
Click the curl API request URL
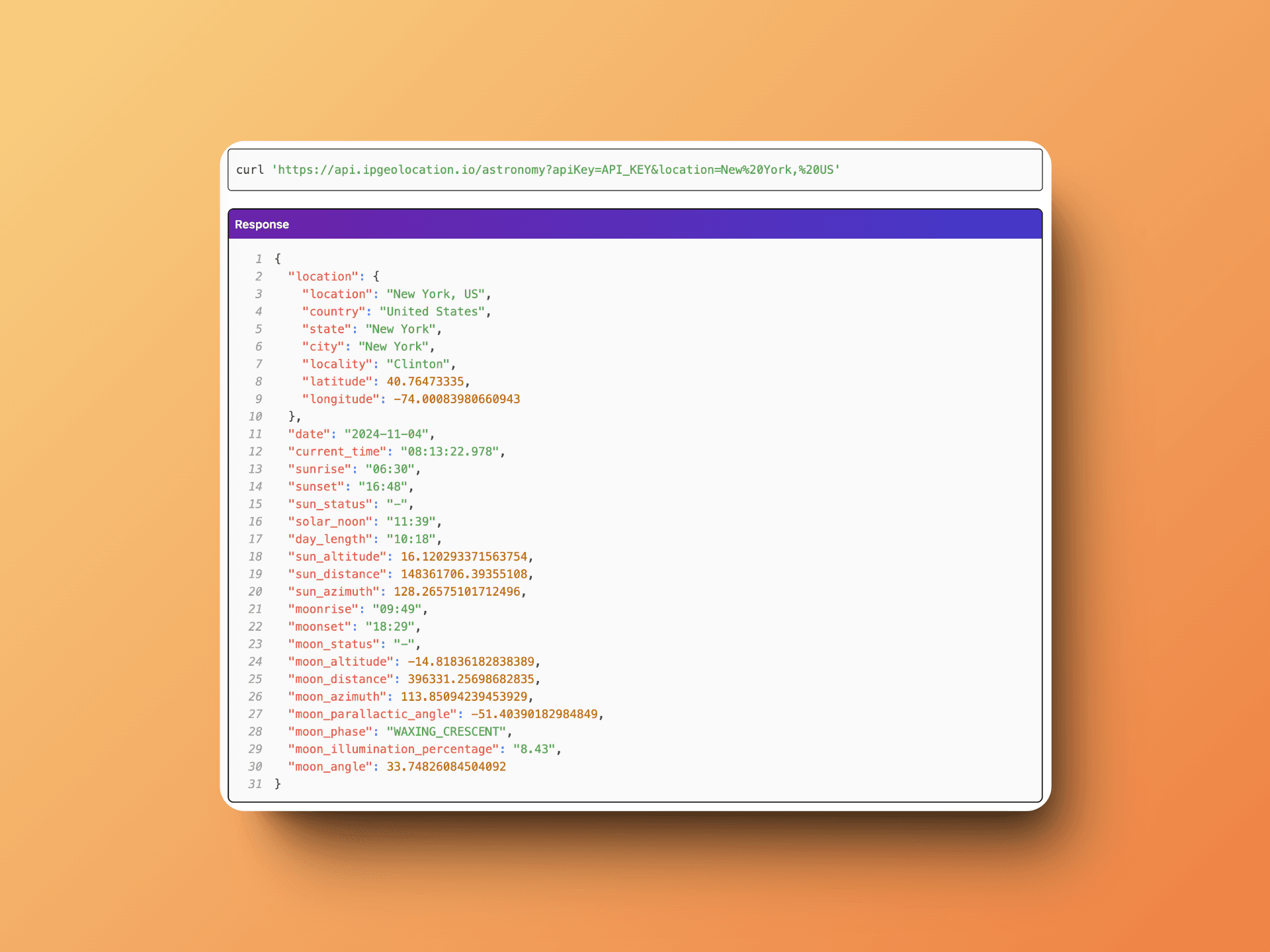pos(556,170)
